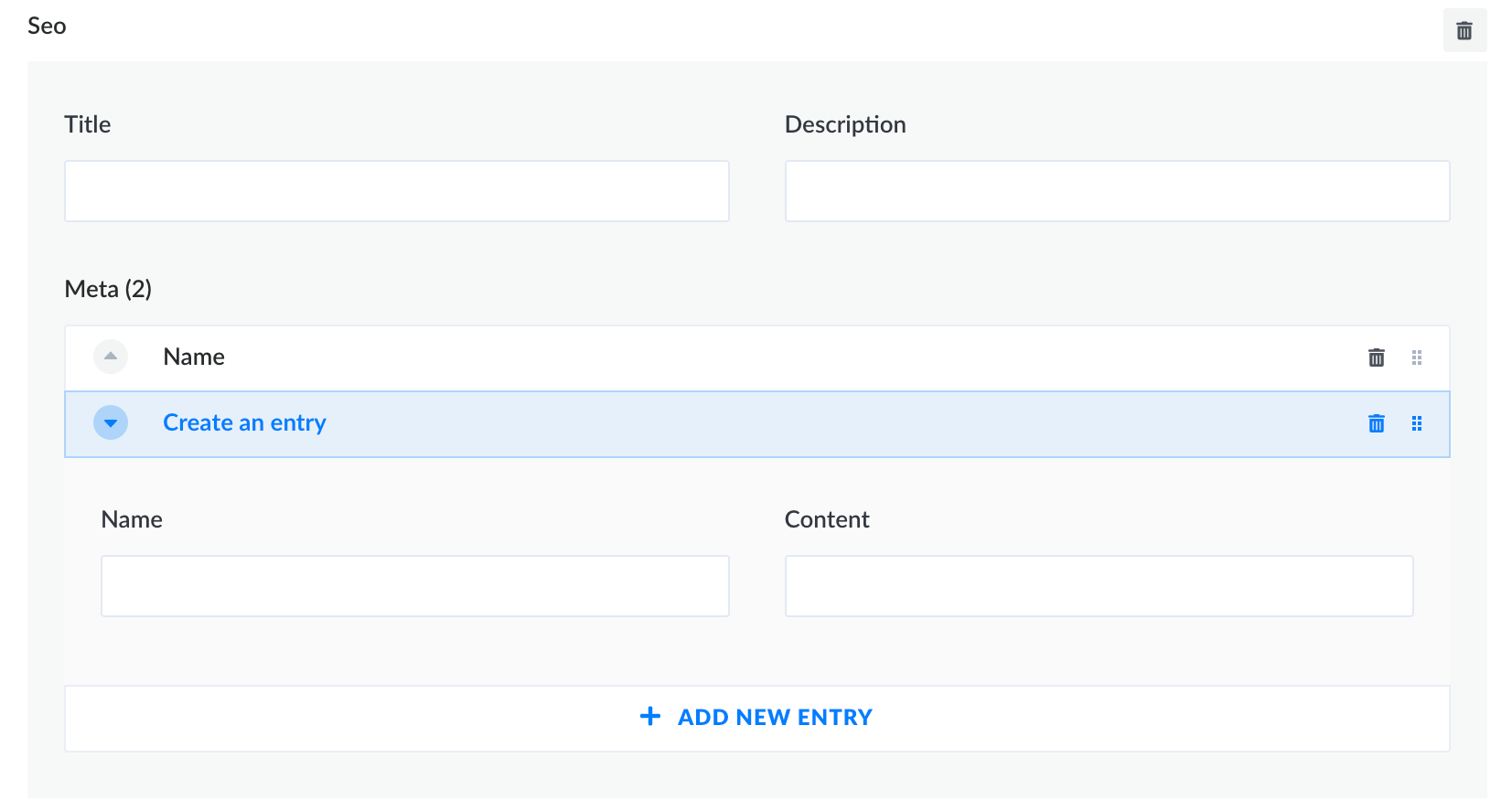
Task: Click the plus icon beside ADD NEW ENTRY
Action: (649, 717)
